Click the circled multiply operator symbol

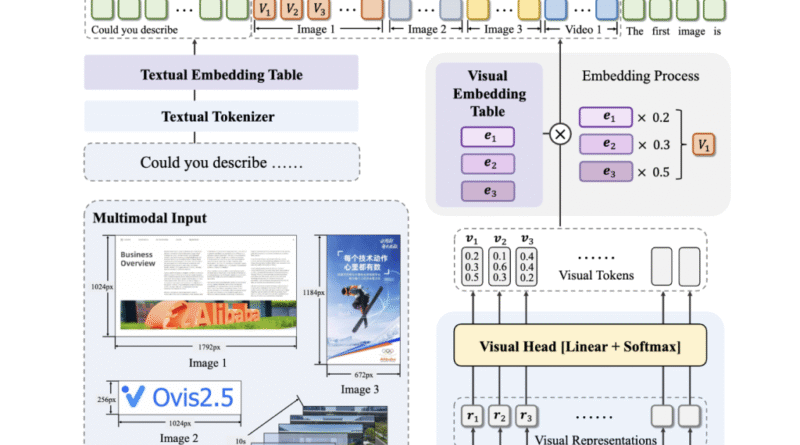560,134
